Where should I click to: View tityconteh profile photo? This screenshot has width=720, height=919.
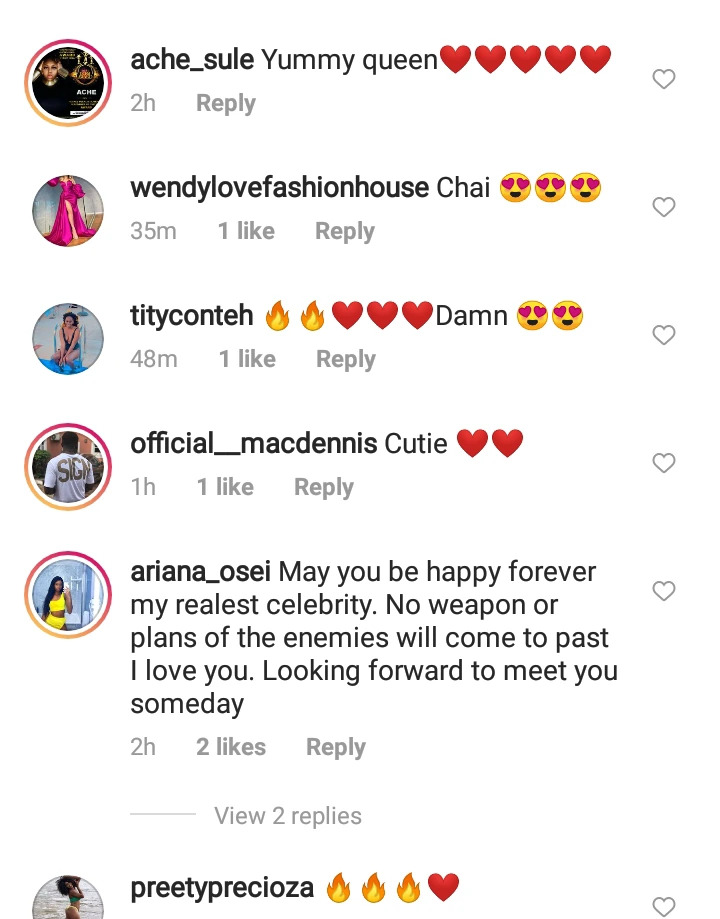pos(68,339)
